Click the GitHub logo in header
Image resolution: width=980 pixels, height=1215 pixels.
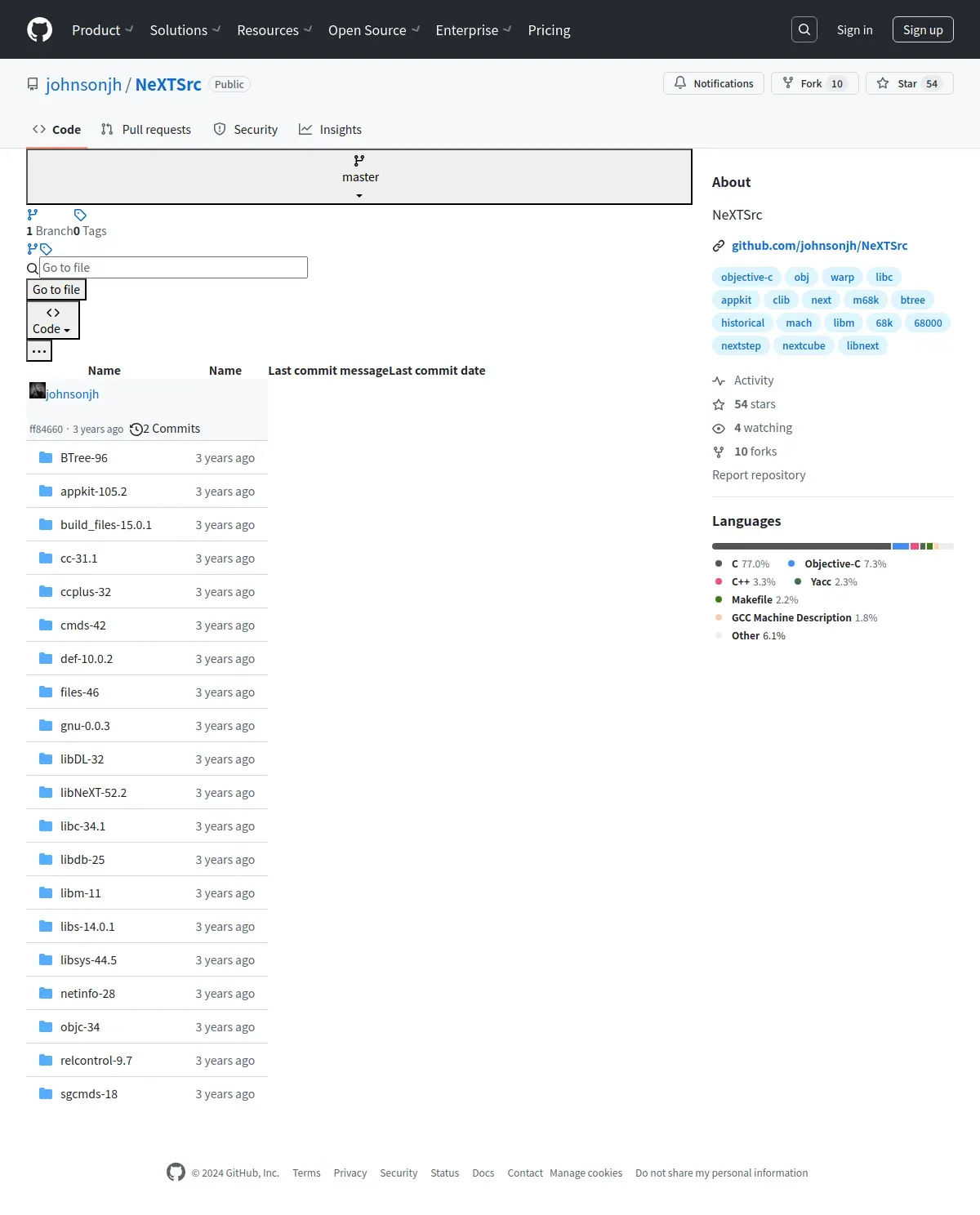click(x=39, y=29)
